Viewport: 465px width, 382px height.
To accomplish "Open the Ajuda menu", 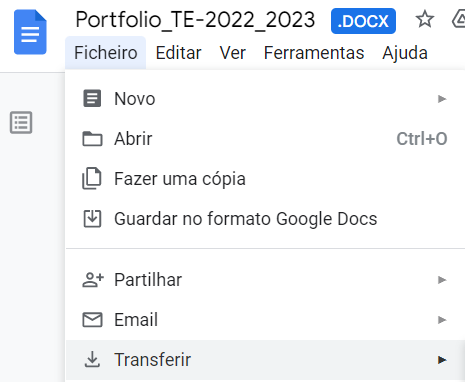I will (x=405, y=53).
